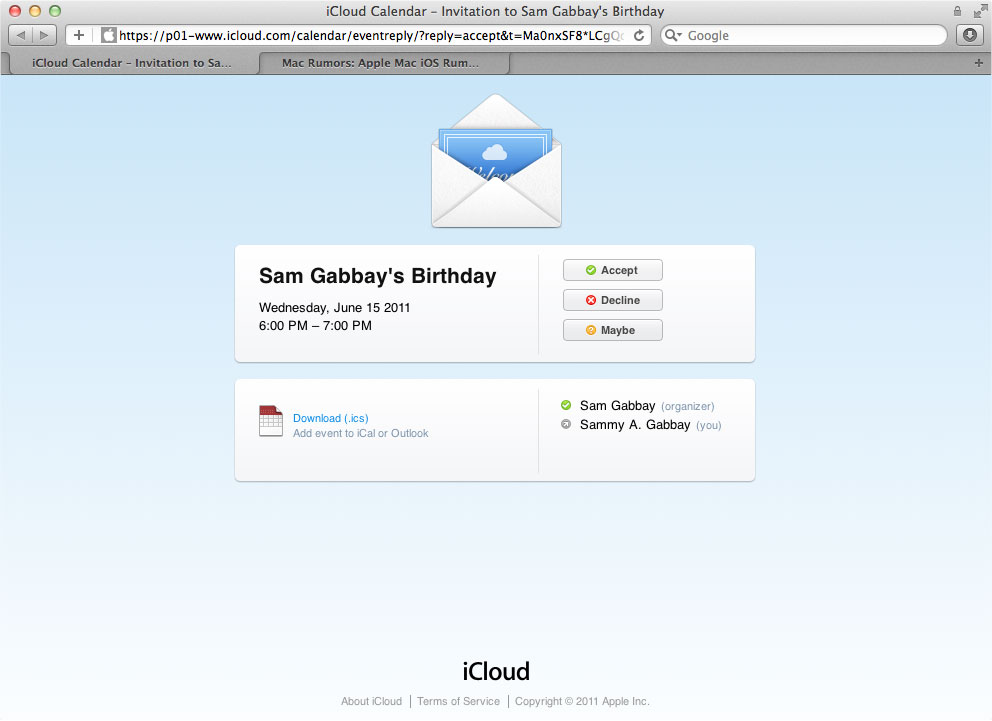Viewport: 992px width, 721px height.
Task: Click the Sammy A. Gabbay attendee name
Action: coord(635,425)
